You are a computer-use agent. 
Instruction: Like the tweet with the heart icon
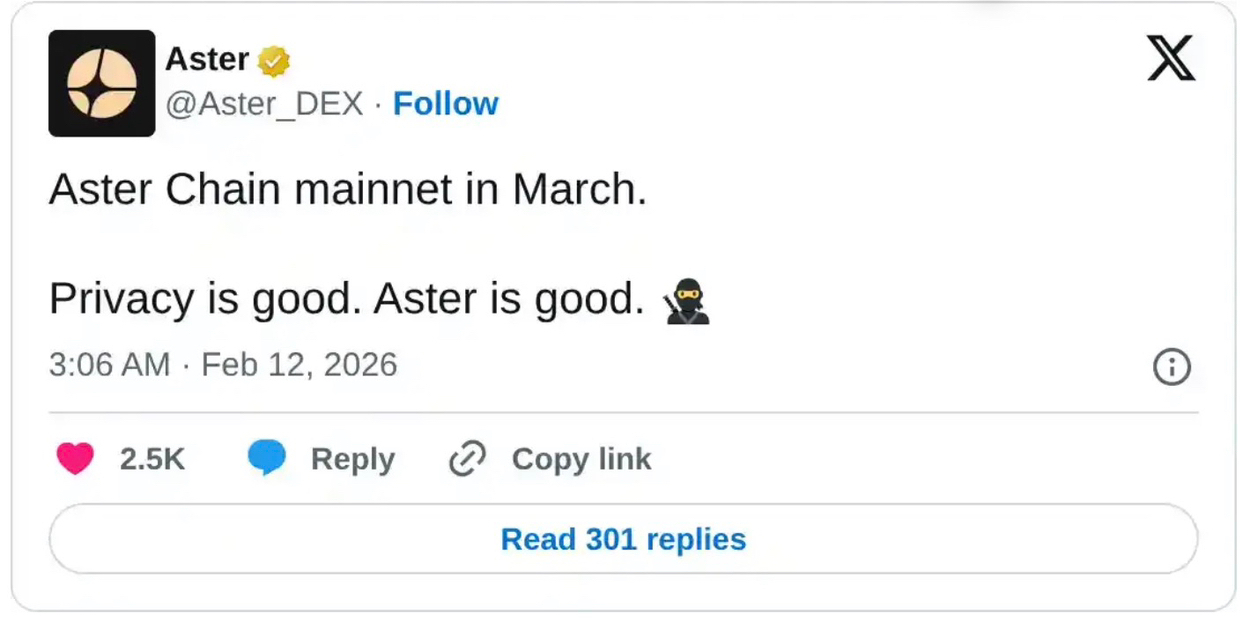point(75,459)
